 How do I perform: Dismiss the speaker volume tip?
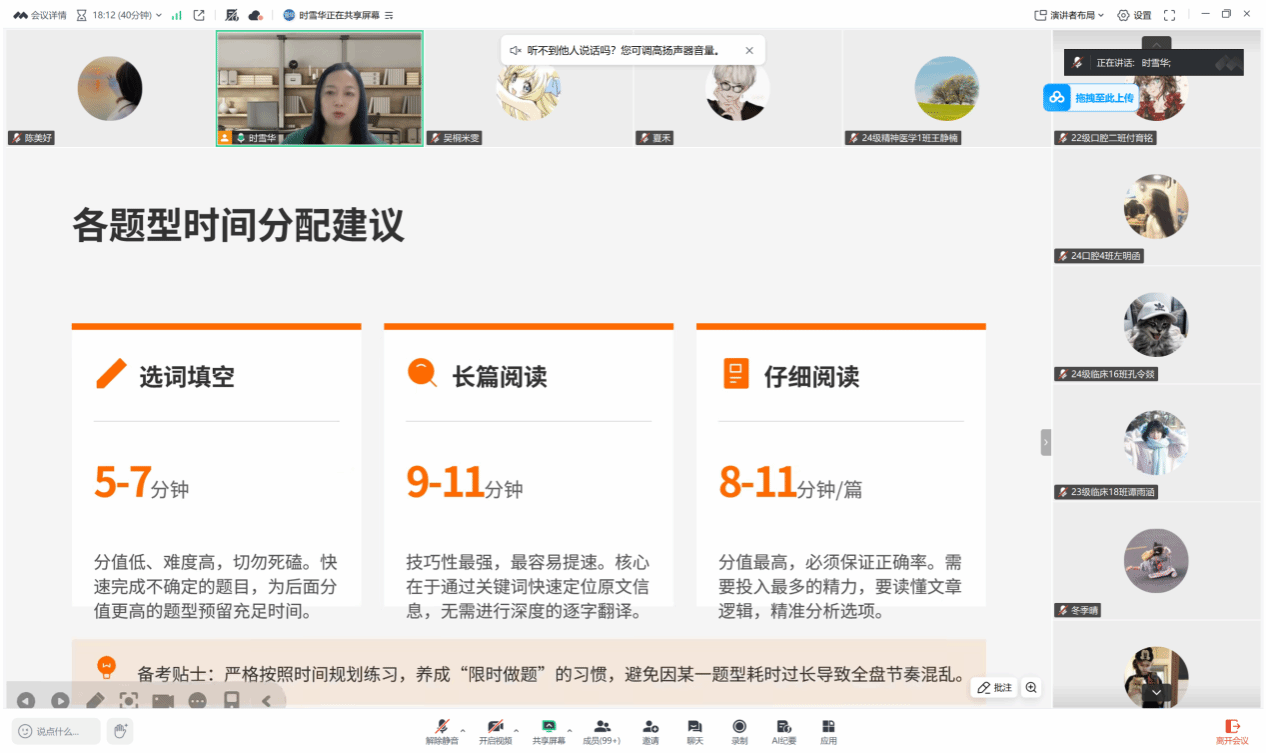coord(749,50)
